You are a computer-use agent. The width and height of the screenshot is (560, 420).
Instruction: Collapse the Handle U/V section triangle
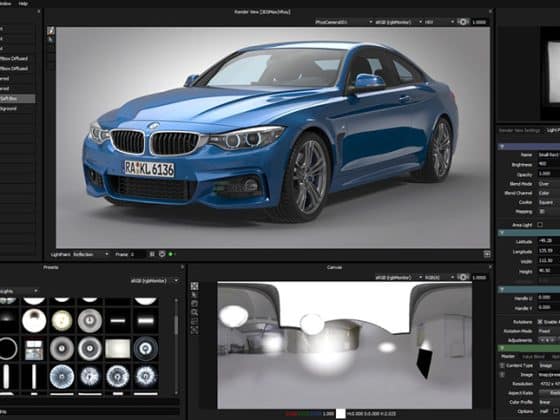click(x=501, y=289)
